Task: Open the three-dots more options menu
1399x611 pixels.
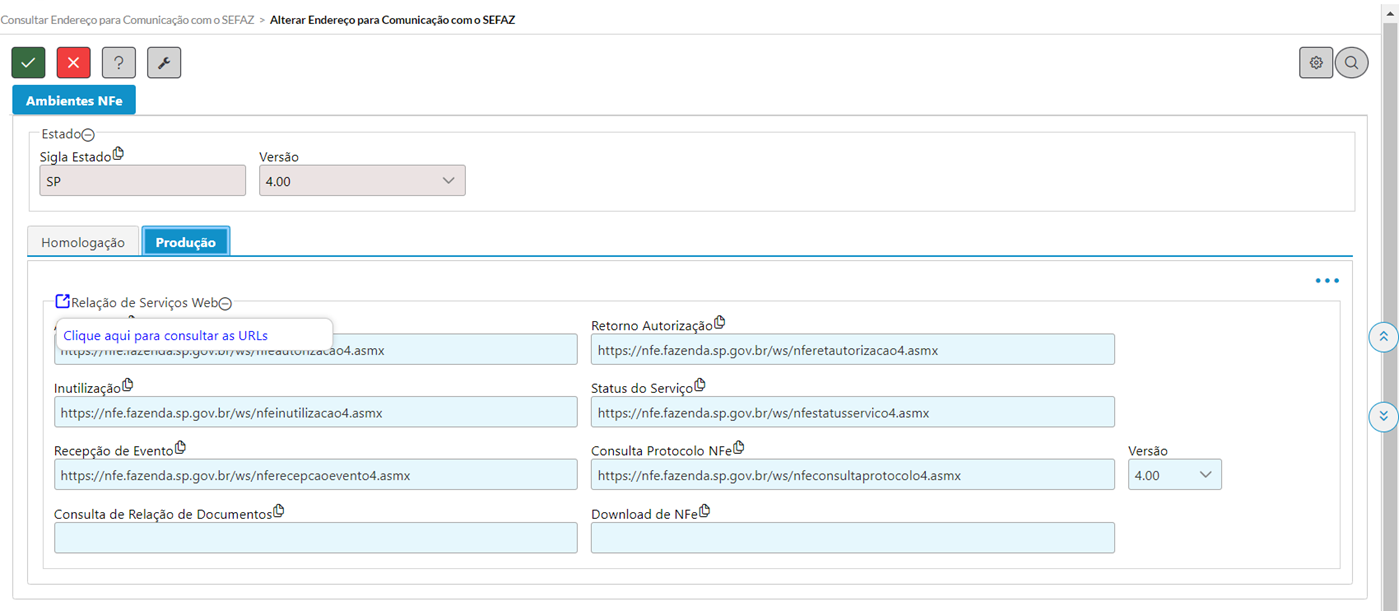Action: click(1327, 281)
